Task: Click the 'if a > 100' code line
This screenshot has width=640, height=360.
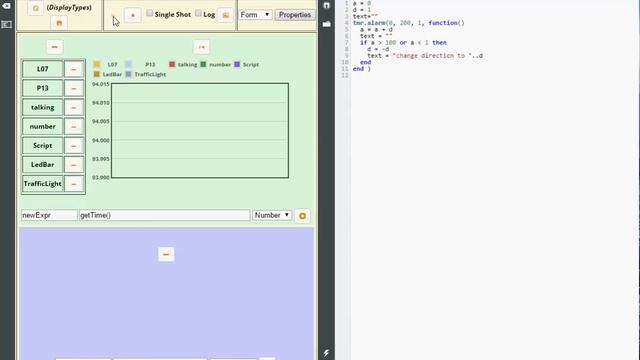Action: pyautogui.click(x=403, y=42)
